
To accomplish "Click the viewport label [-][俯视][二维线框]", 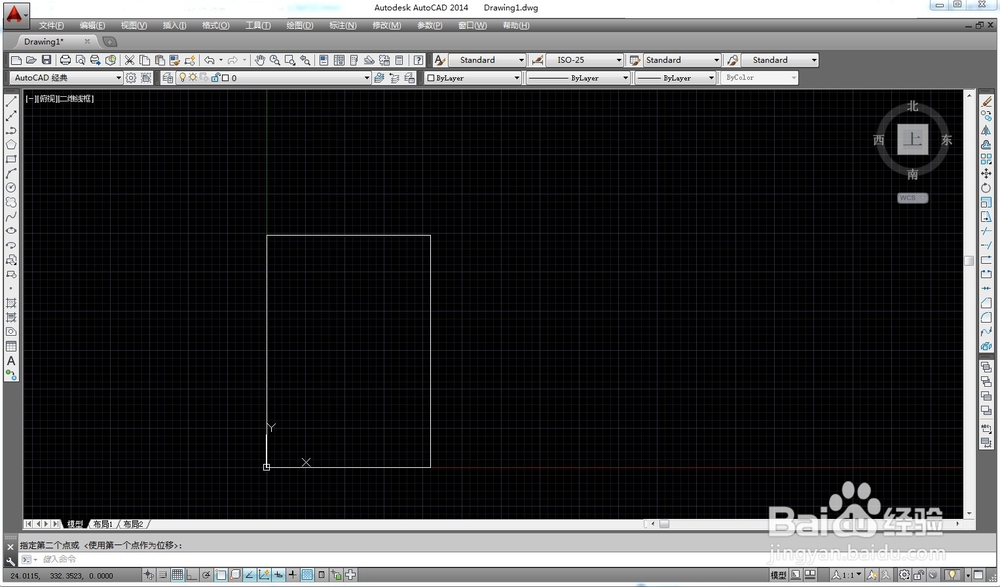I will click(x=59, y=98).
